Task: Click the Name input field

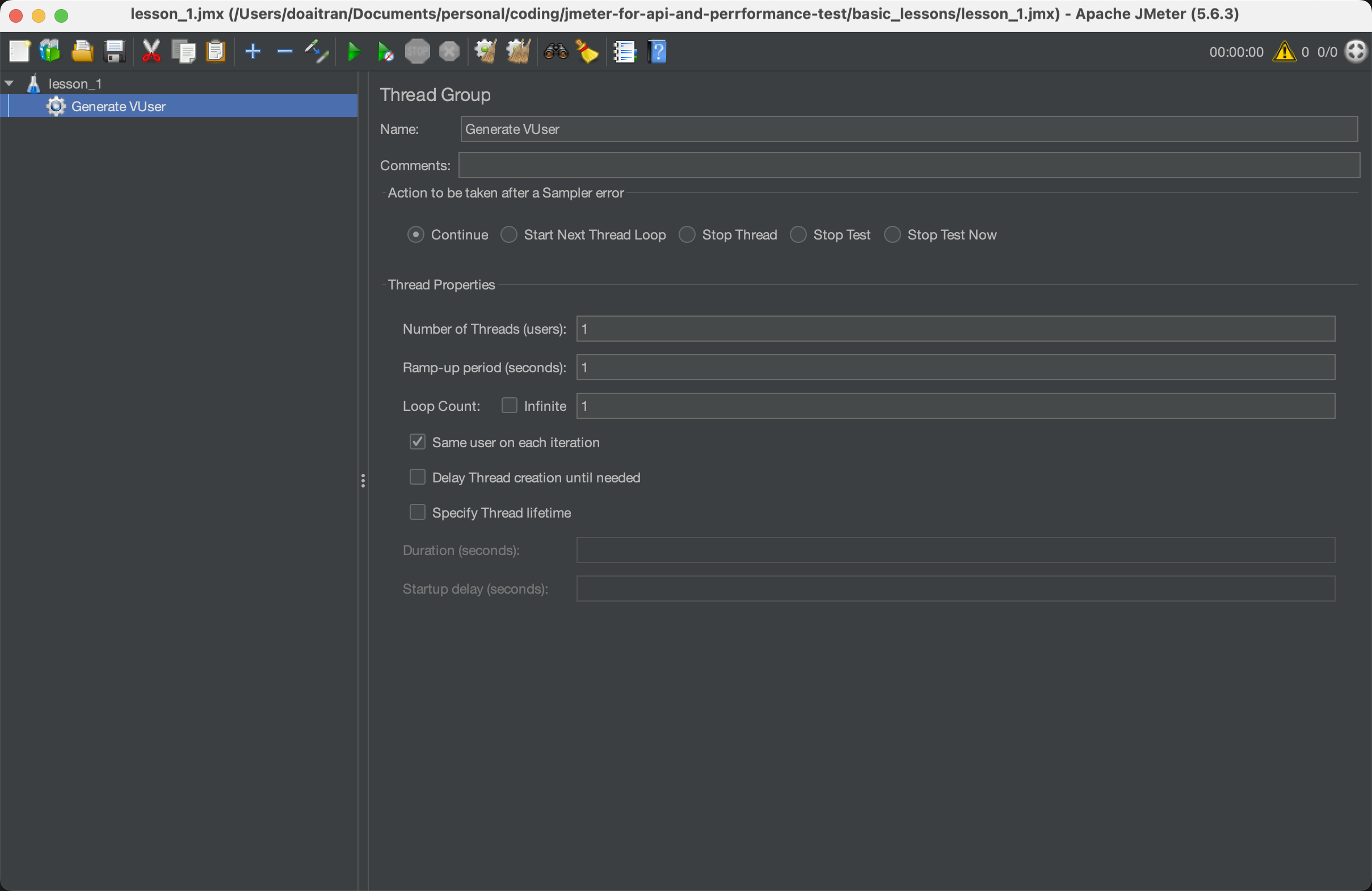Action: pos(908,129)
